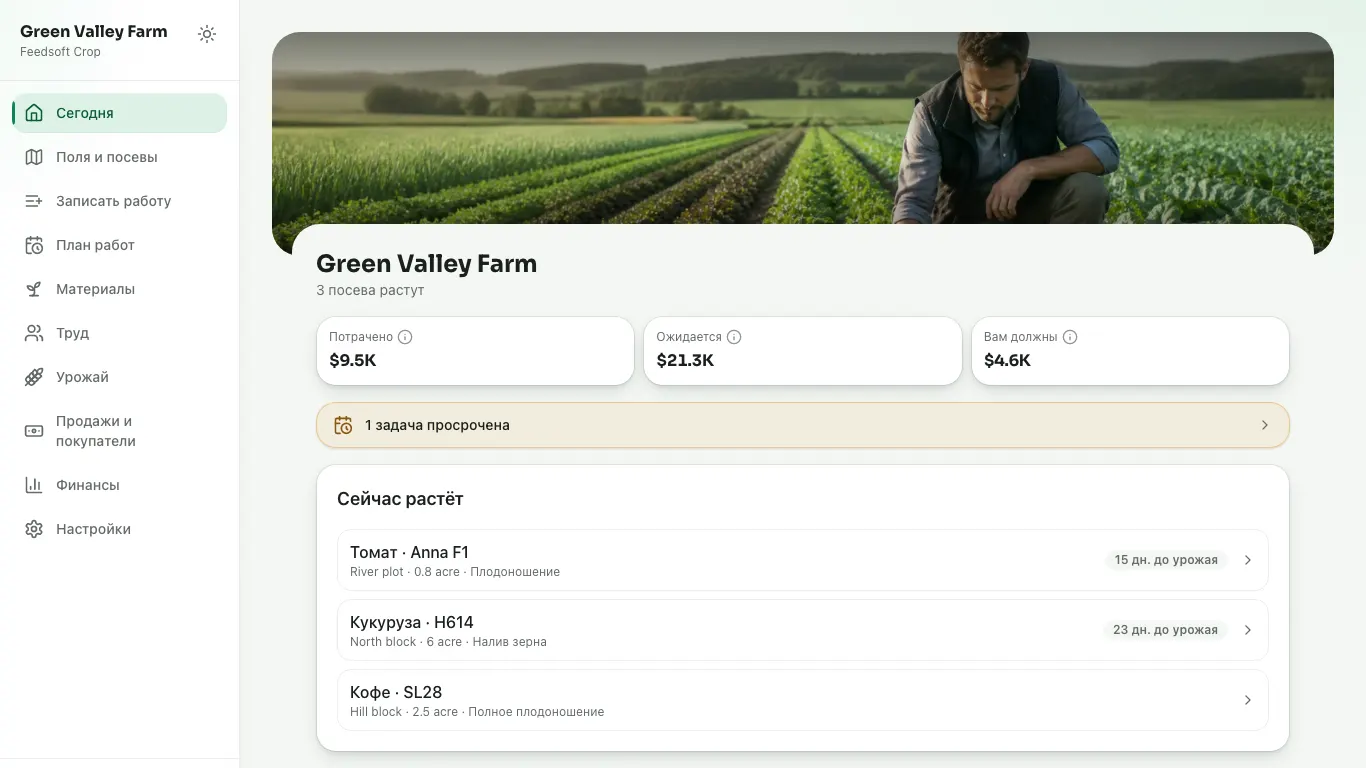Viewport: 1366px width, 768px height.
Task: Expand the chevron on overdue task banner
Action: (1265, 425)
